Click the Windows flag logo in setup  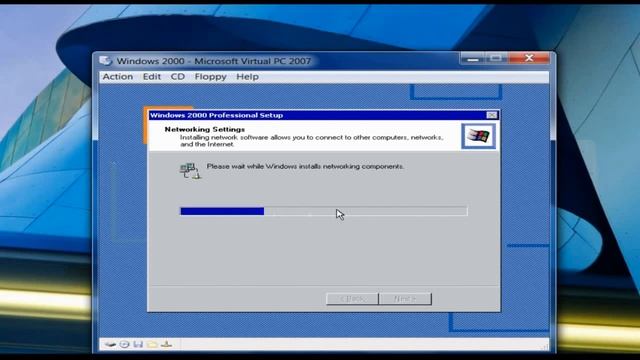click(x=478, y=136)
